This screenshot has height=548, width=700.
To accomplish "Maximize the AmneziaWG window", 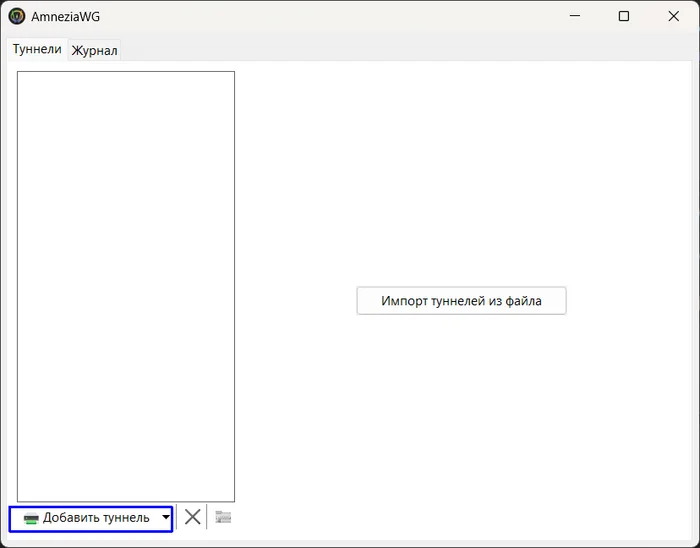I will pyautogui.click(x=624, y=16).
